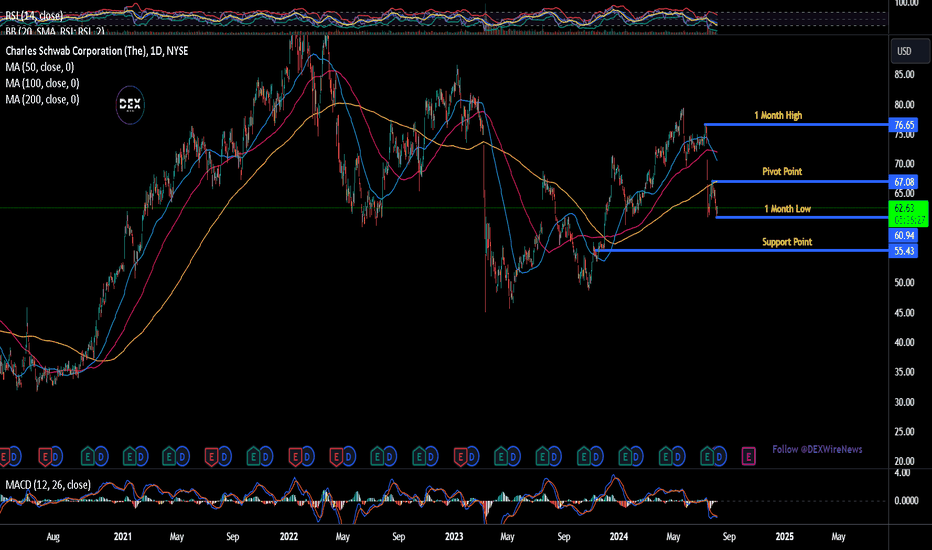Click the red earnings marker above the Aug label
Screen dimensions: 932x550
(45, 457)
